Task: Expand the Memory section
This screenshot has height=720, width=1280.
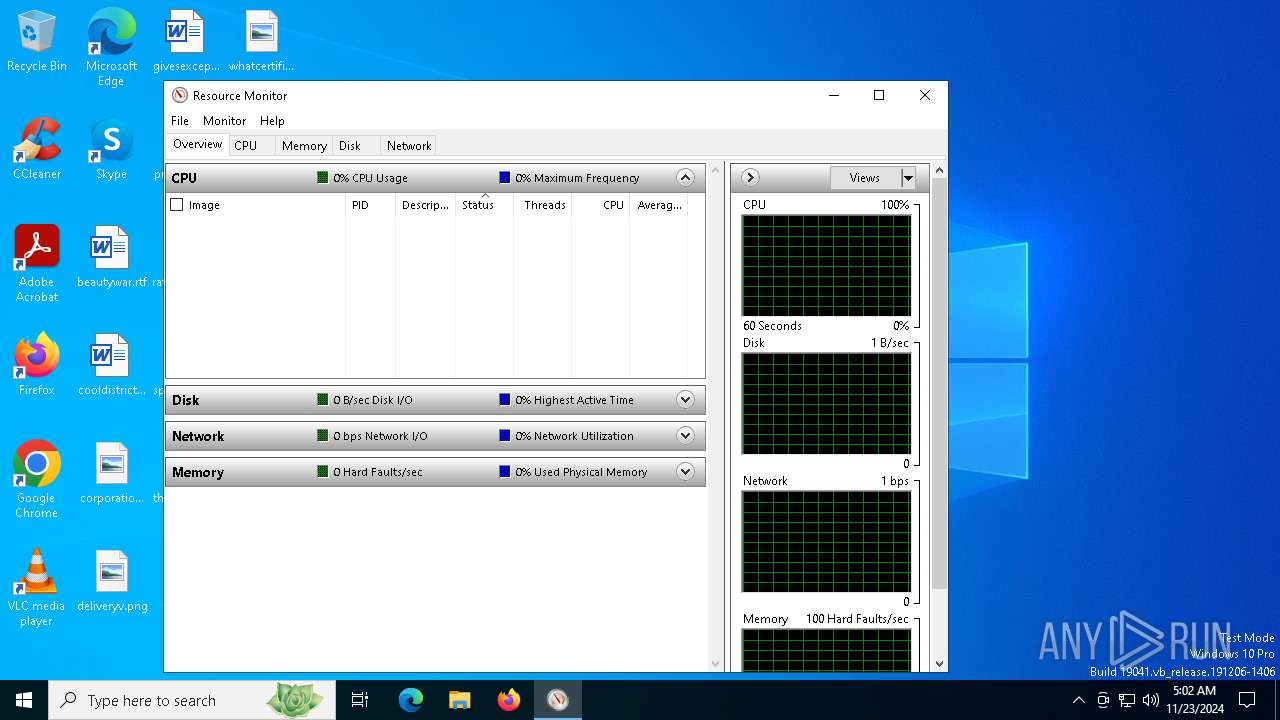Action: [685, 472]
